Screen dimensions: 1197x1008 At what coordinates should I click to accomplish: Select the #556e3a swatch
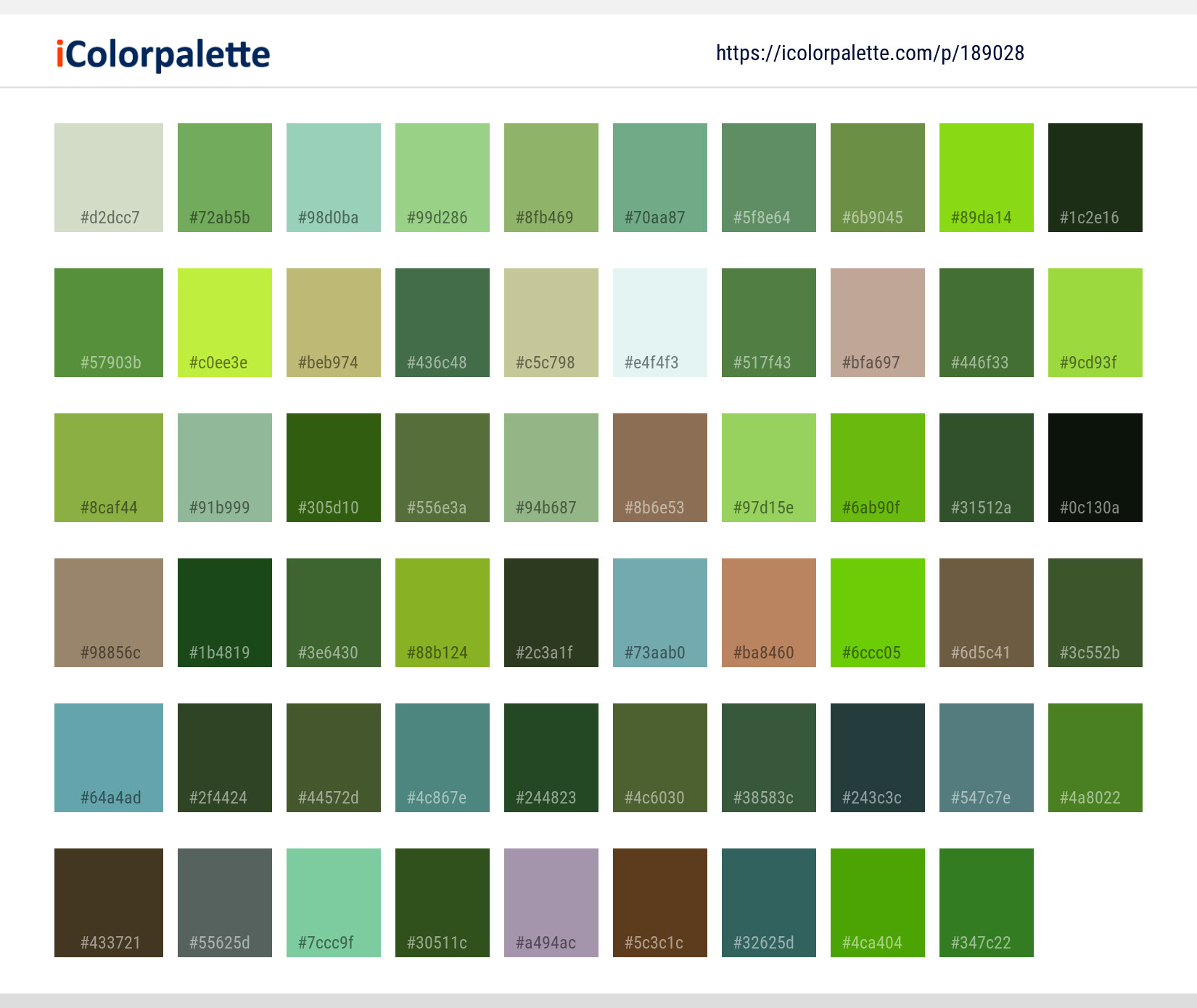(443, 468)
